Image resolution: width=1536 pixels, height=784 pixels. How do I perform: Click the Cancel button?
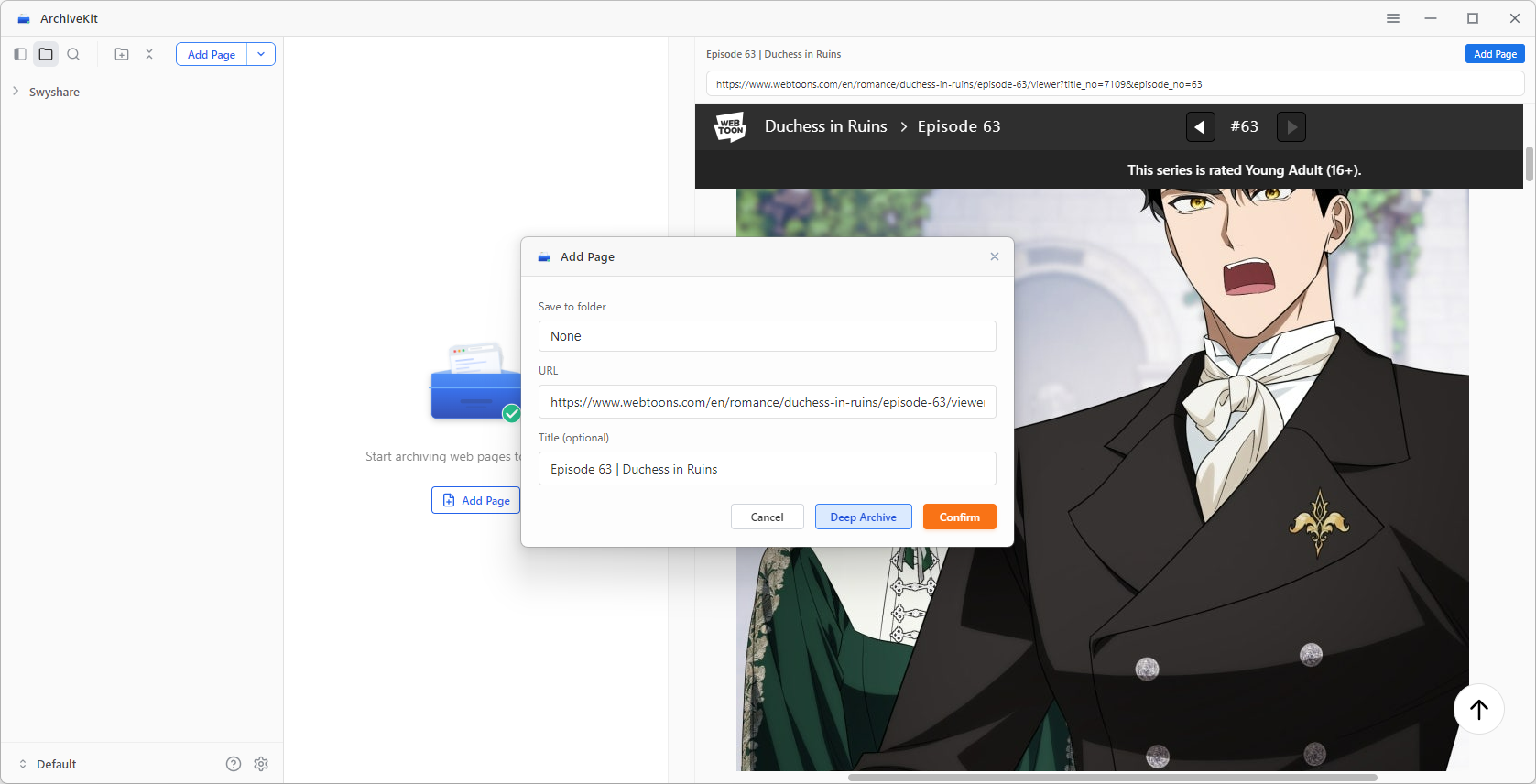767,517
